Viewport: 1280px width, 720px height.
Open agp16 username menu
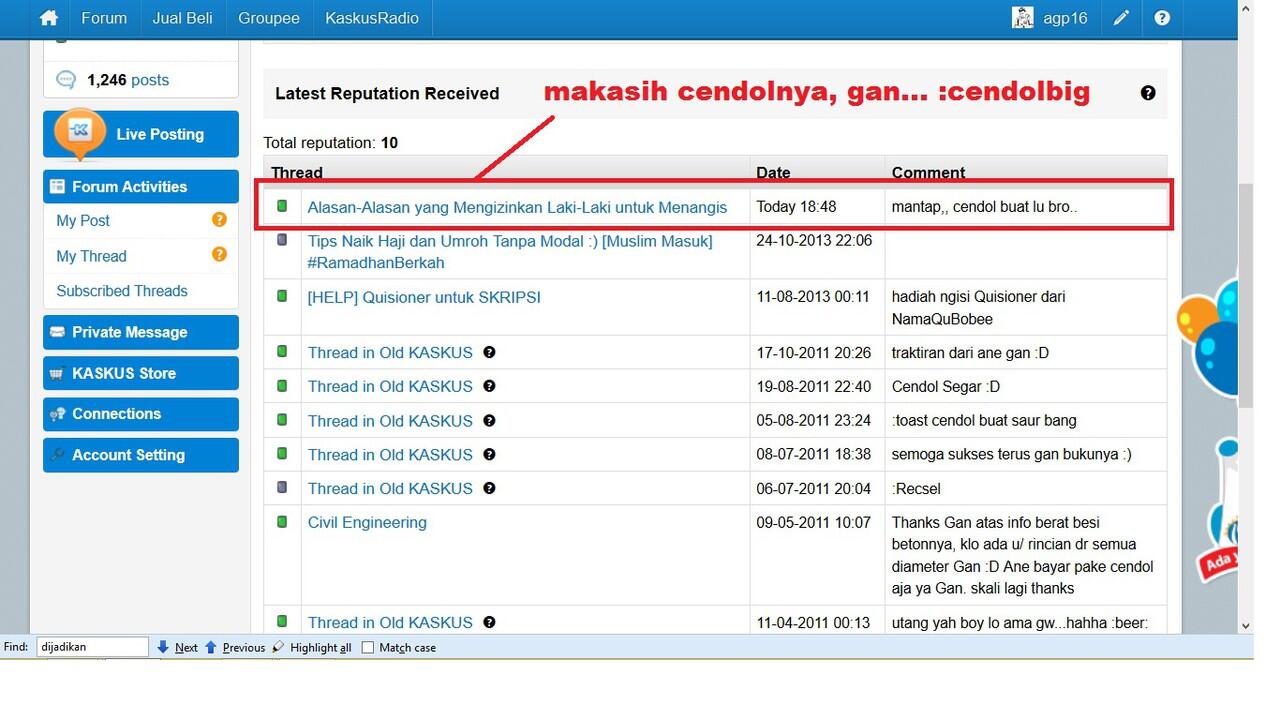point(1065,18)
